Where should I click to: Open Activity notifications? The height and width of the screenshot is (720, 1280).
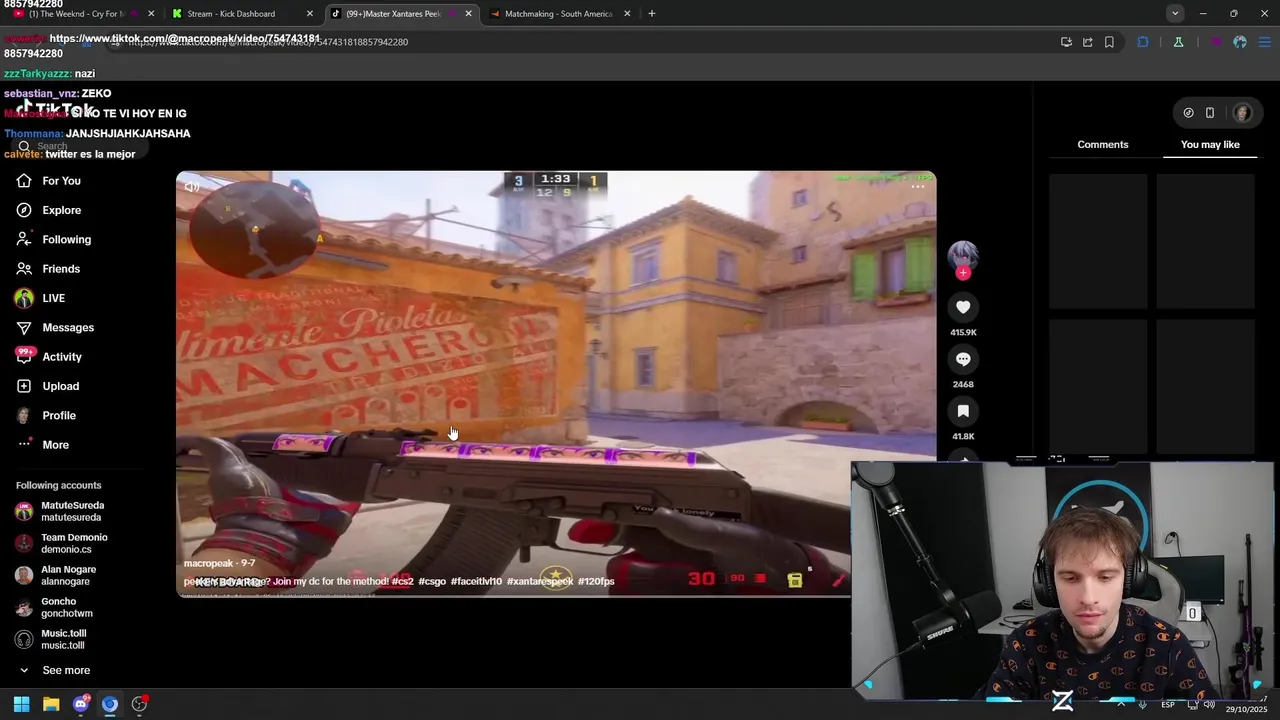tap(62, 357)
